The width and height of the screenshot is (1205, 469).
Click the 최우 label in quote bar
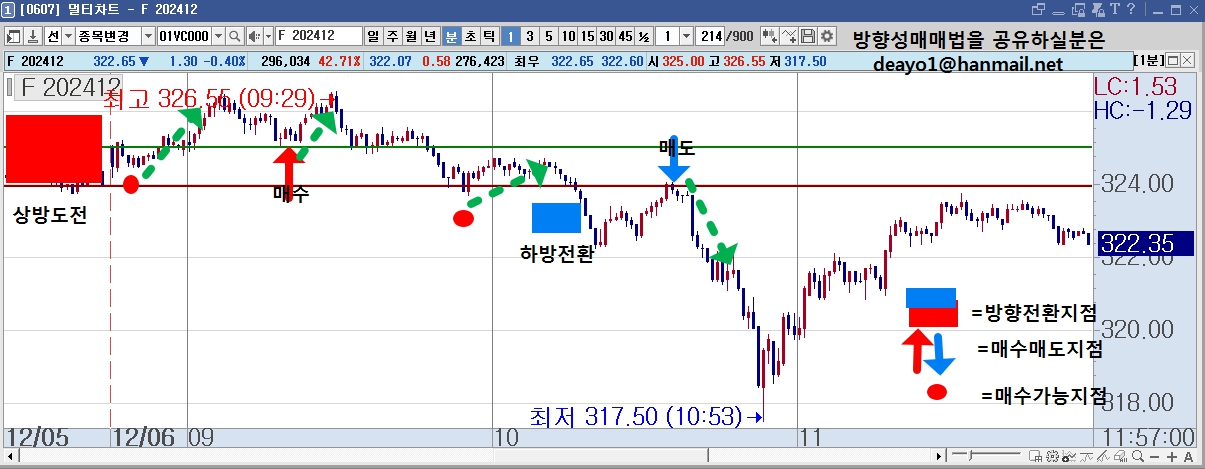529,61
